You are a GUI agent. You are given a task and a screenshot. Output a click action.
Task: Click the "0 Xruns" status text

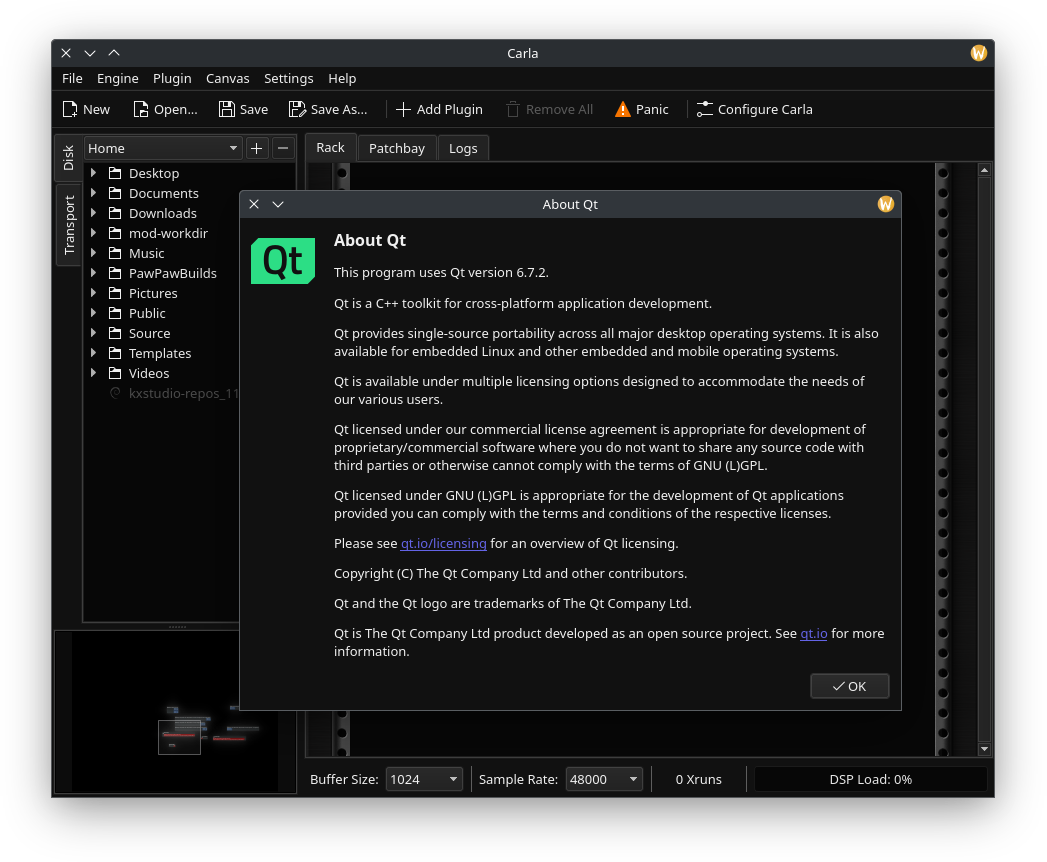click(x=698, y=779)
